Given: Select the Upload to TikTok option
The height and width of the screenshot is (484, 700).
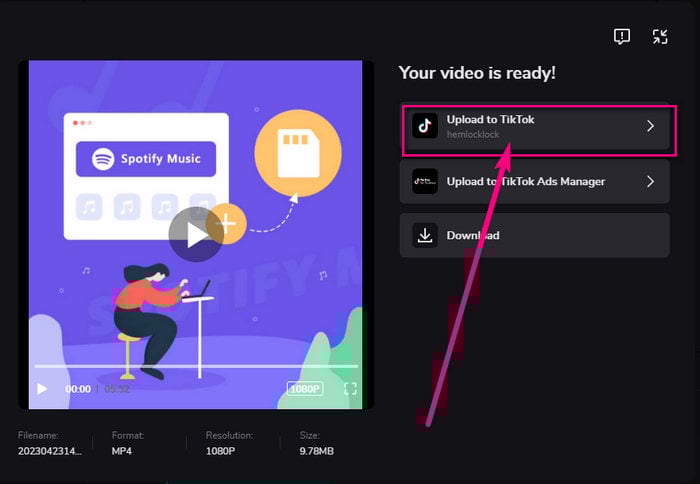Looking at the screenshot, I should (491, 120).
